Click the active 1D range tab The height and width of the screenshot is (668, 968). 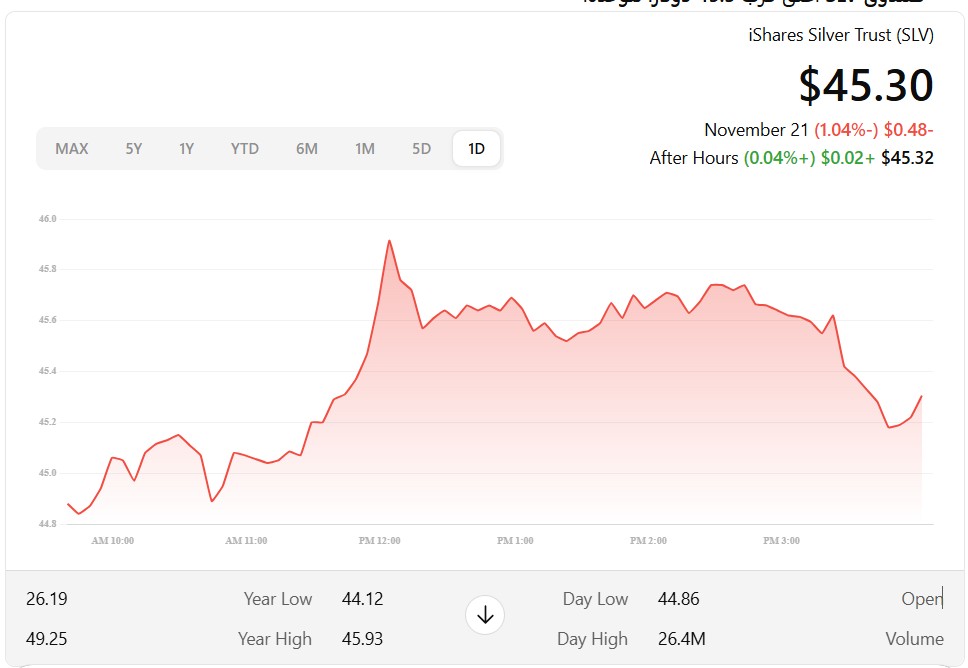[x=477, y=149]
